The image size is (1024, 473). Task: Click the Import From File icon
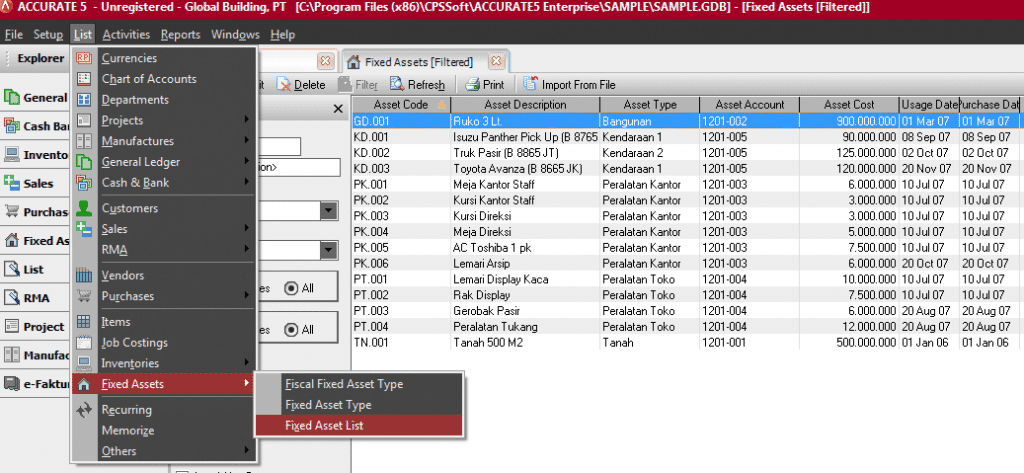(x=530, y=84)
